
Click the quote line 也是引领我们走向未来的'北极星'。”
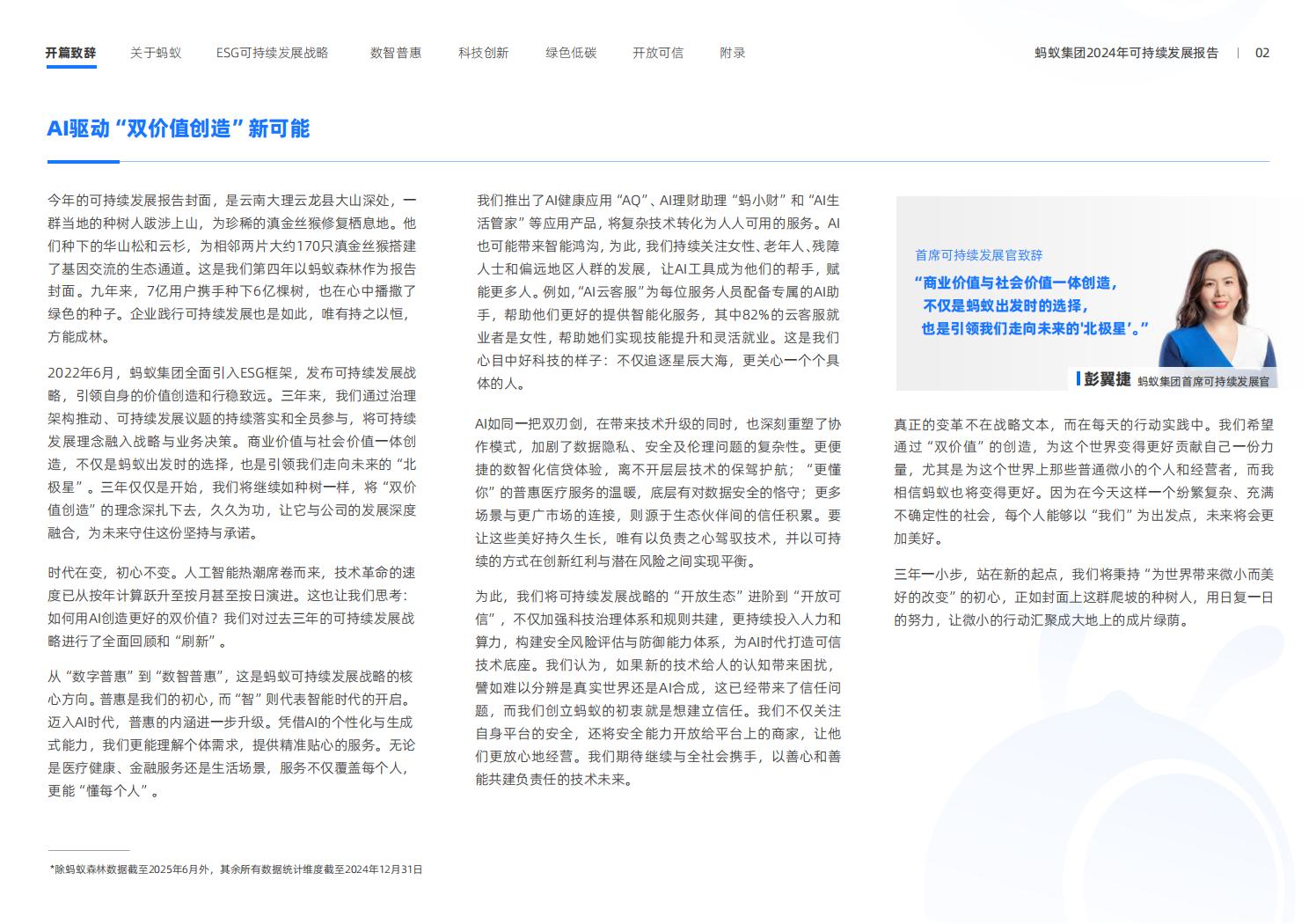[x=1036, y=328]
